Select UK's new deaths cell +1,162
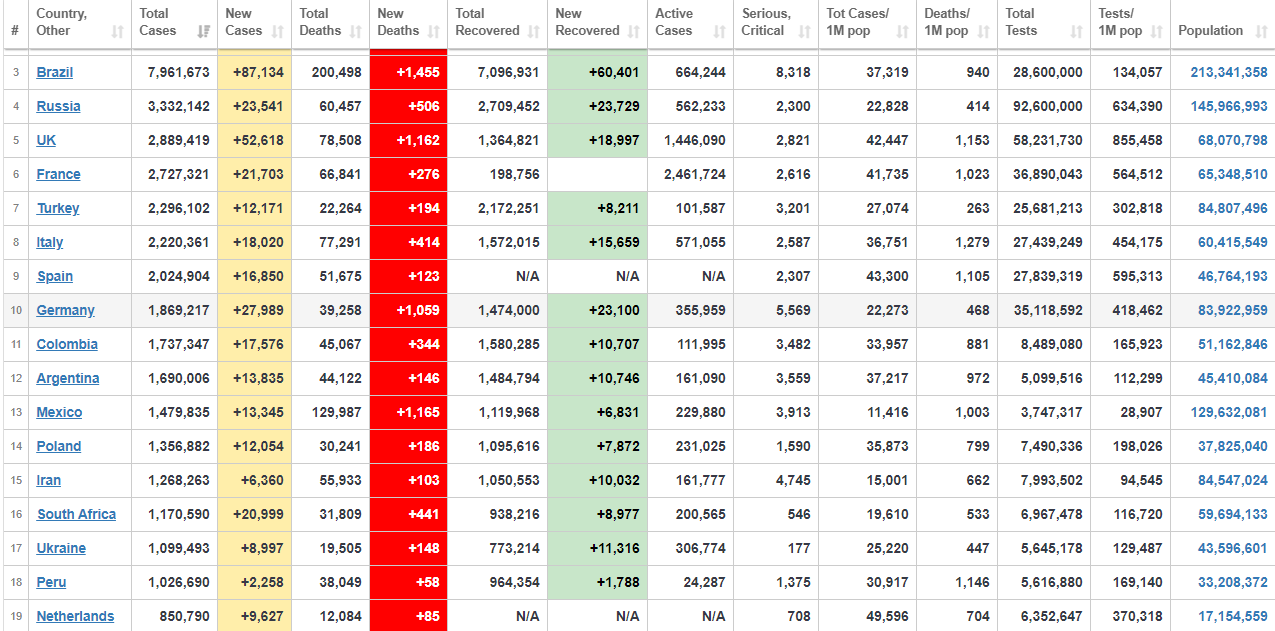 click(x=409, y=140)
